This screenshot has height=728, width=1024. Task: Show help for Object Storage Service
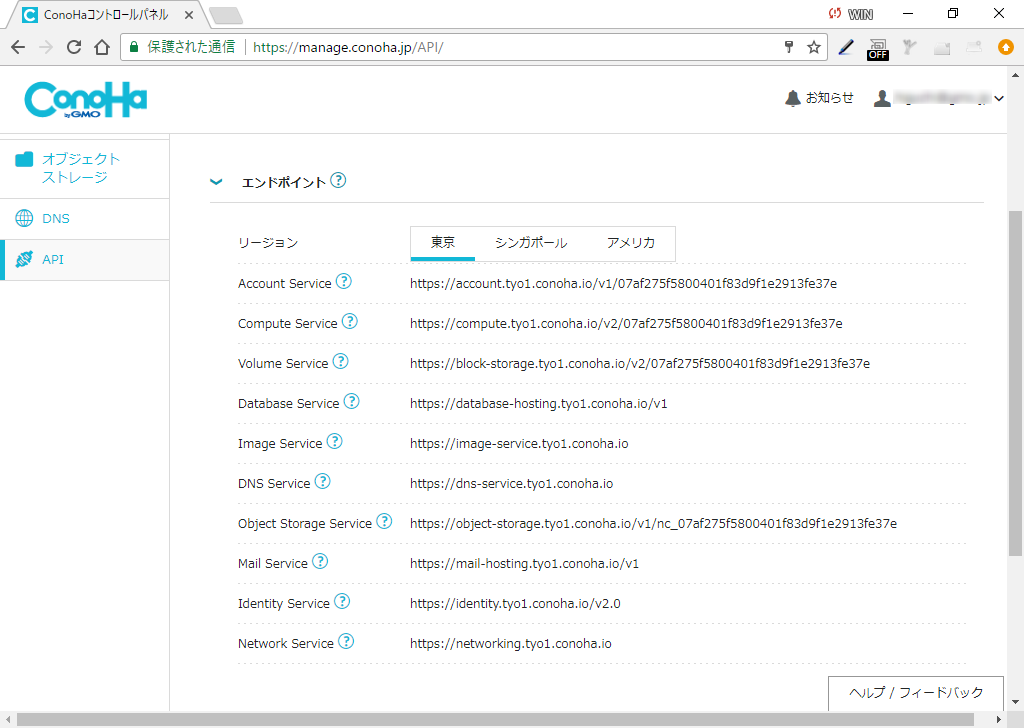pyautogui.click(x=384, y=521)
